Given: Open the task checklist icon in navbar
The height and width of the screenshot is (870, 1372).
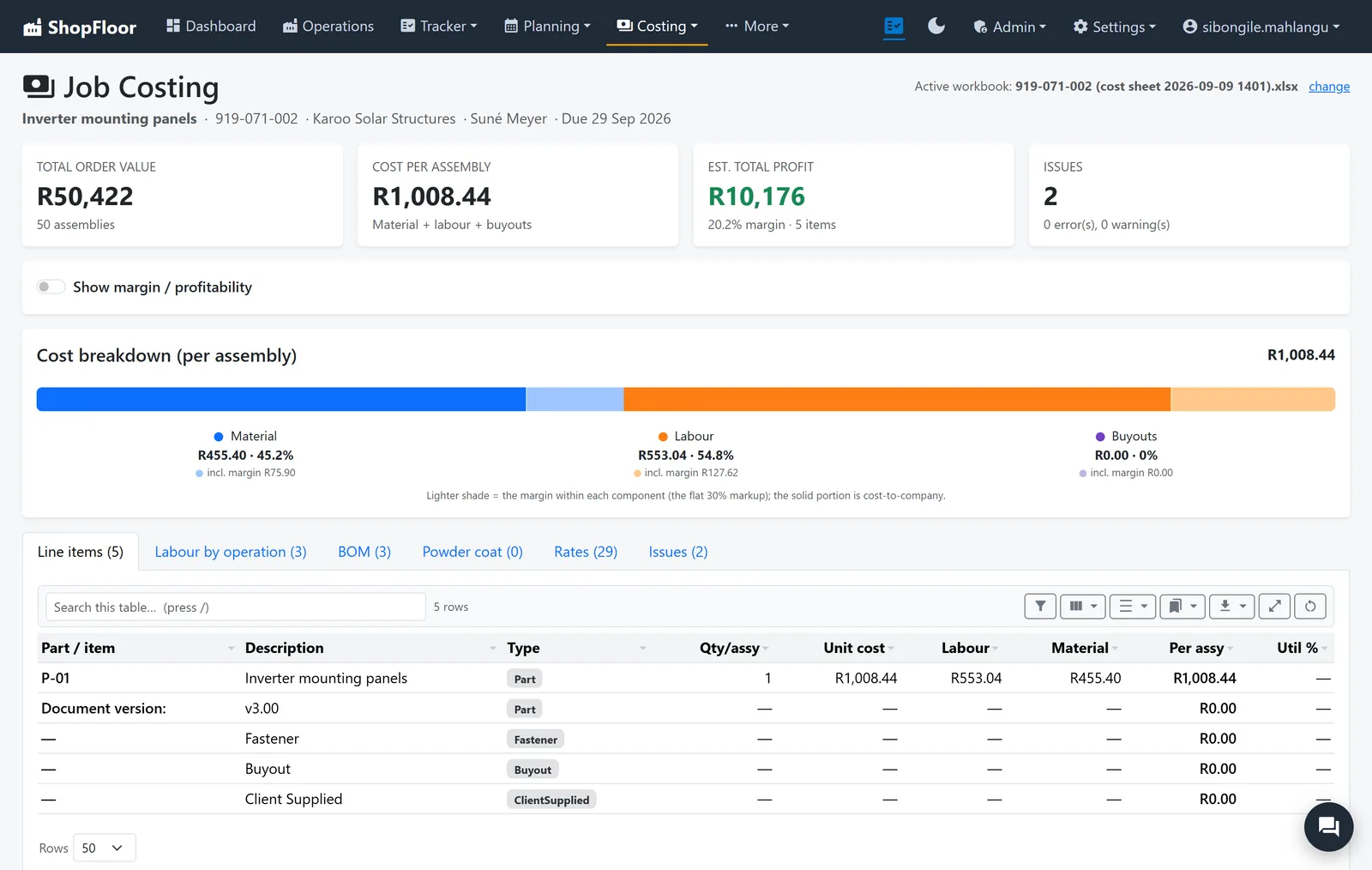Looking at the screenshot, I should (x=894, y=27).
